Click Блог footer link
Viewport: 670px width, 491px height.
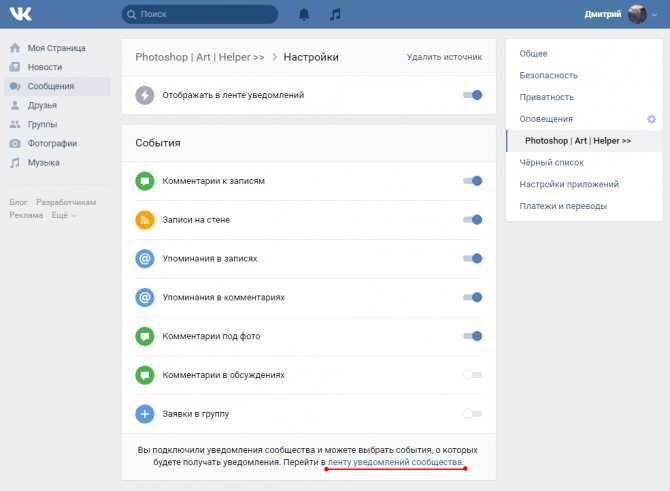18,202
